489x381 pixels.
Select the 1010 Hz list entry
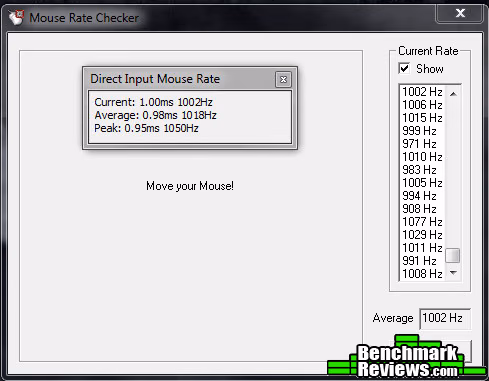coord(422,157)
